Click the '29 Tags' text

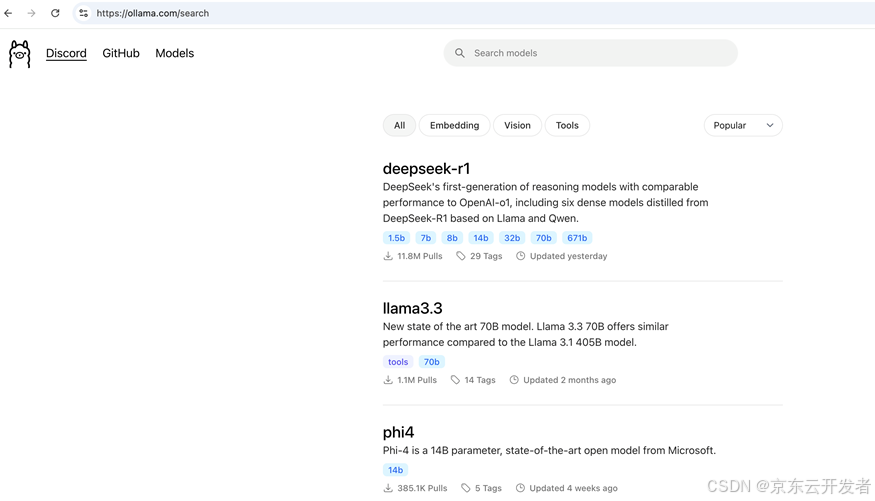click(486, 256)
